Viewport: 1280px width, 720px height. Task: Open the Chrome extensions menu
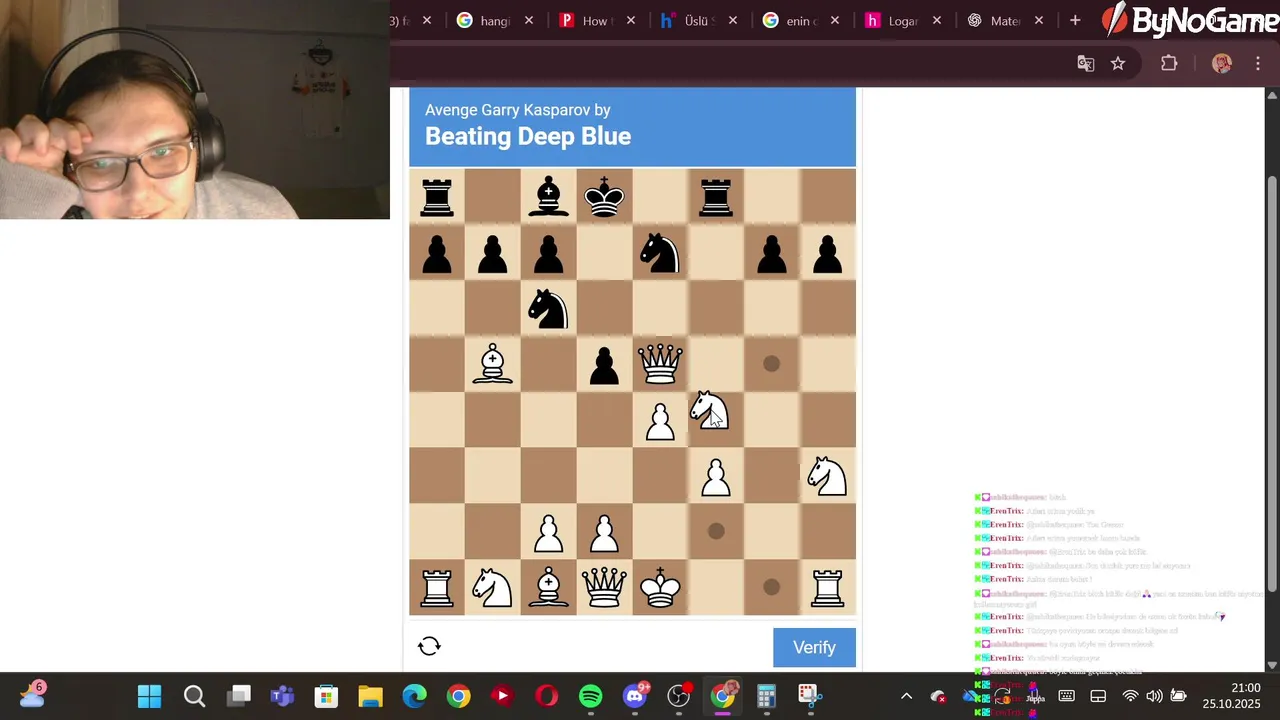tap(1169, 63)
